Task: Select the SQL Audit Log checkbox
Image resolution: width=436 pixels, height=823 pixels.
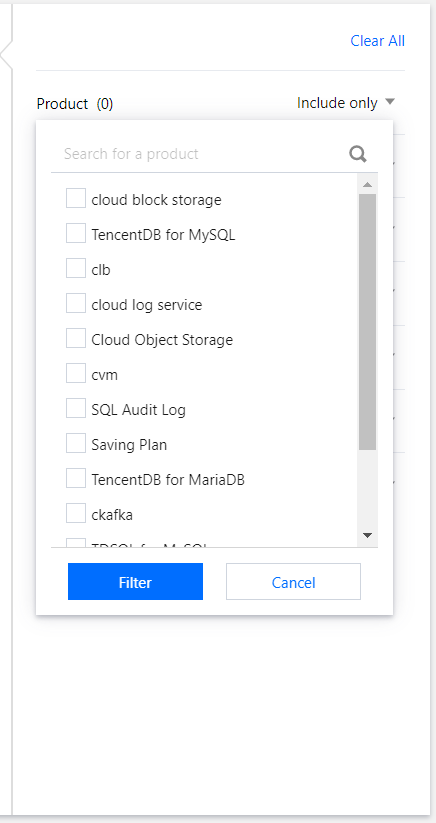Action: pyautogui.click(x=76, y=408)
